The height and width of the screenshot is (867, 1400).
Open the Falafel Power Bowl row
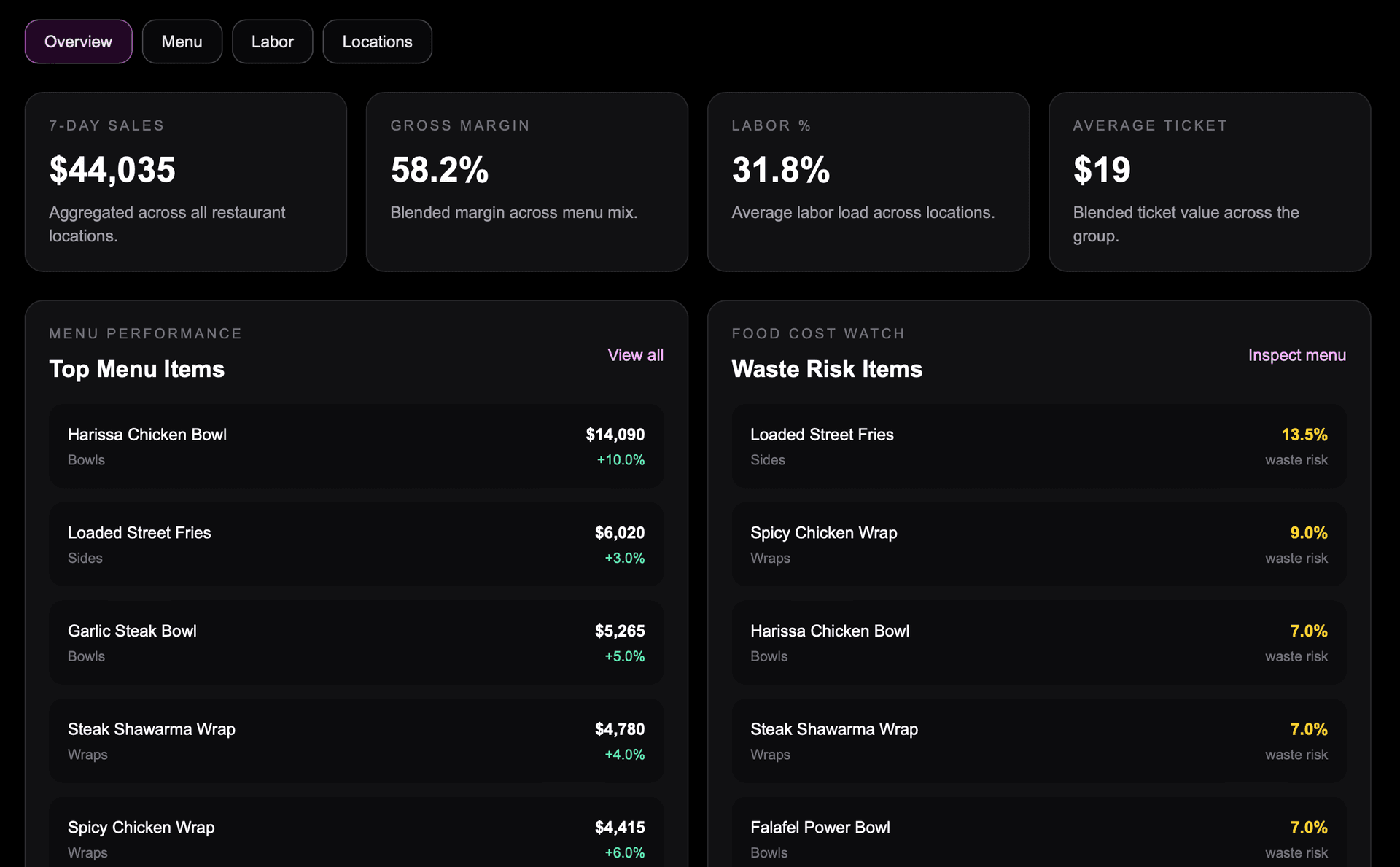pos(1039,833)
